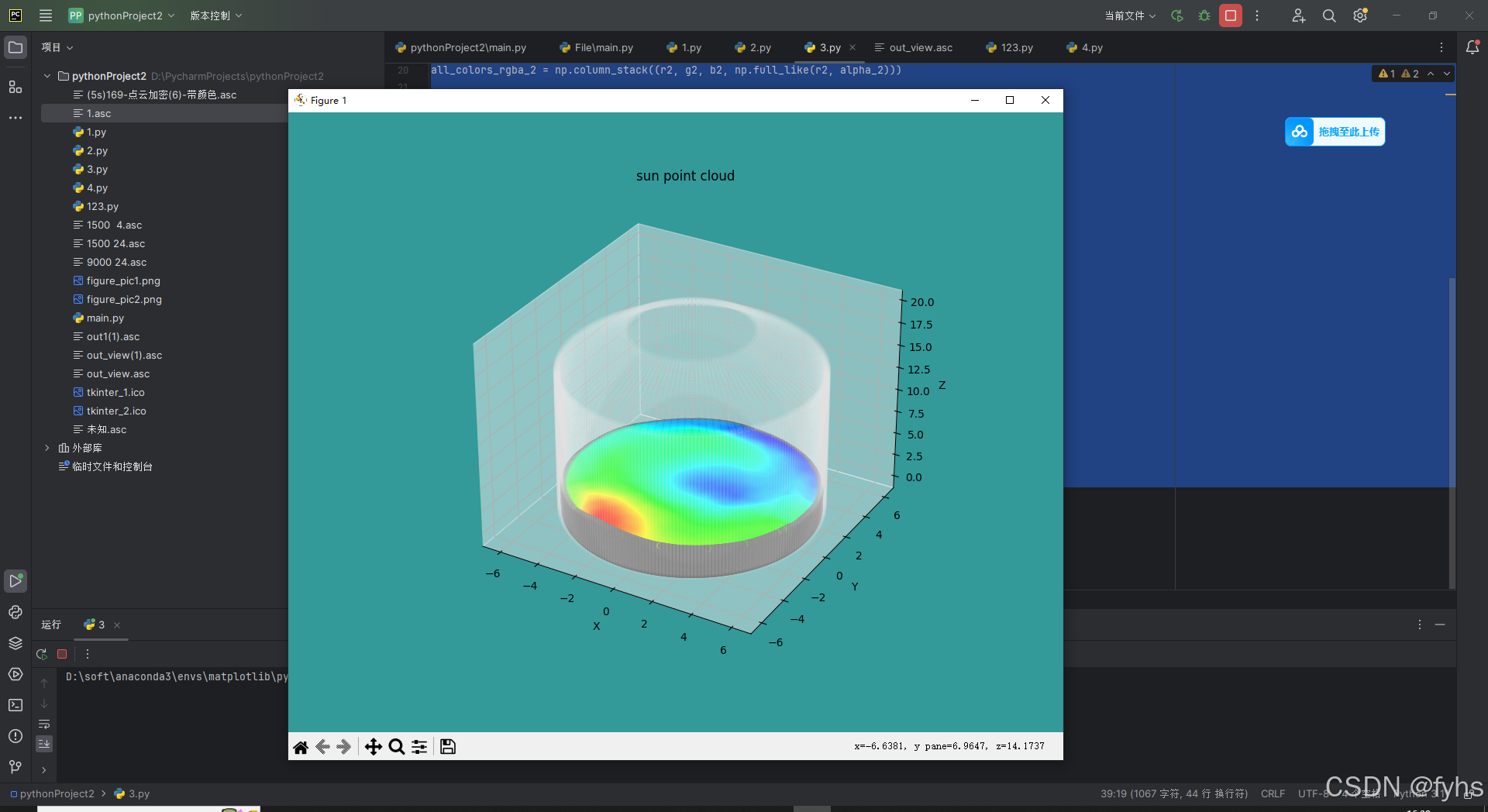Save the figure using the floppy disk icon
Image resolution: width=1488 pixels, height=812 pixels.
pos(447,746)
